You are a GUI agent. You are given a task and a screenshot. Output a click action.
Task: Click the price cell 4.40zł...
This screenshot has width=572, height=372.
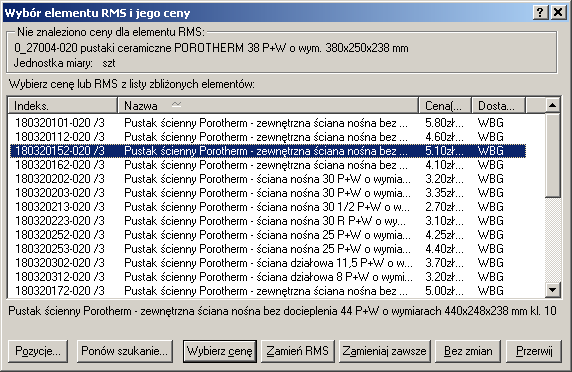point(444,249)
